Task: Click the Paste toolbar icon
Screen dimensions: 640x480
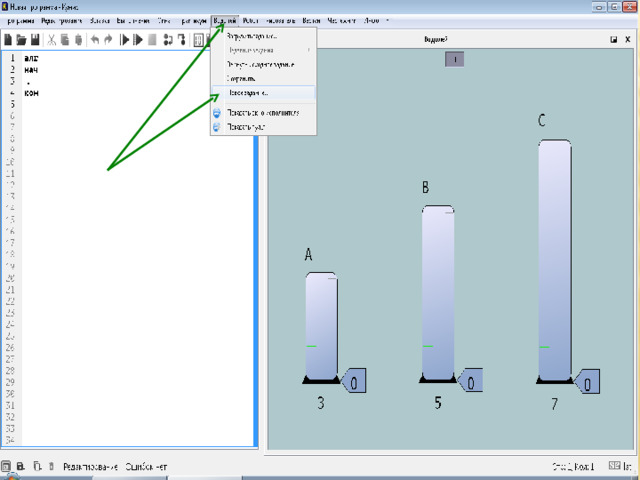Action: click(x=79, y=40)
